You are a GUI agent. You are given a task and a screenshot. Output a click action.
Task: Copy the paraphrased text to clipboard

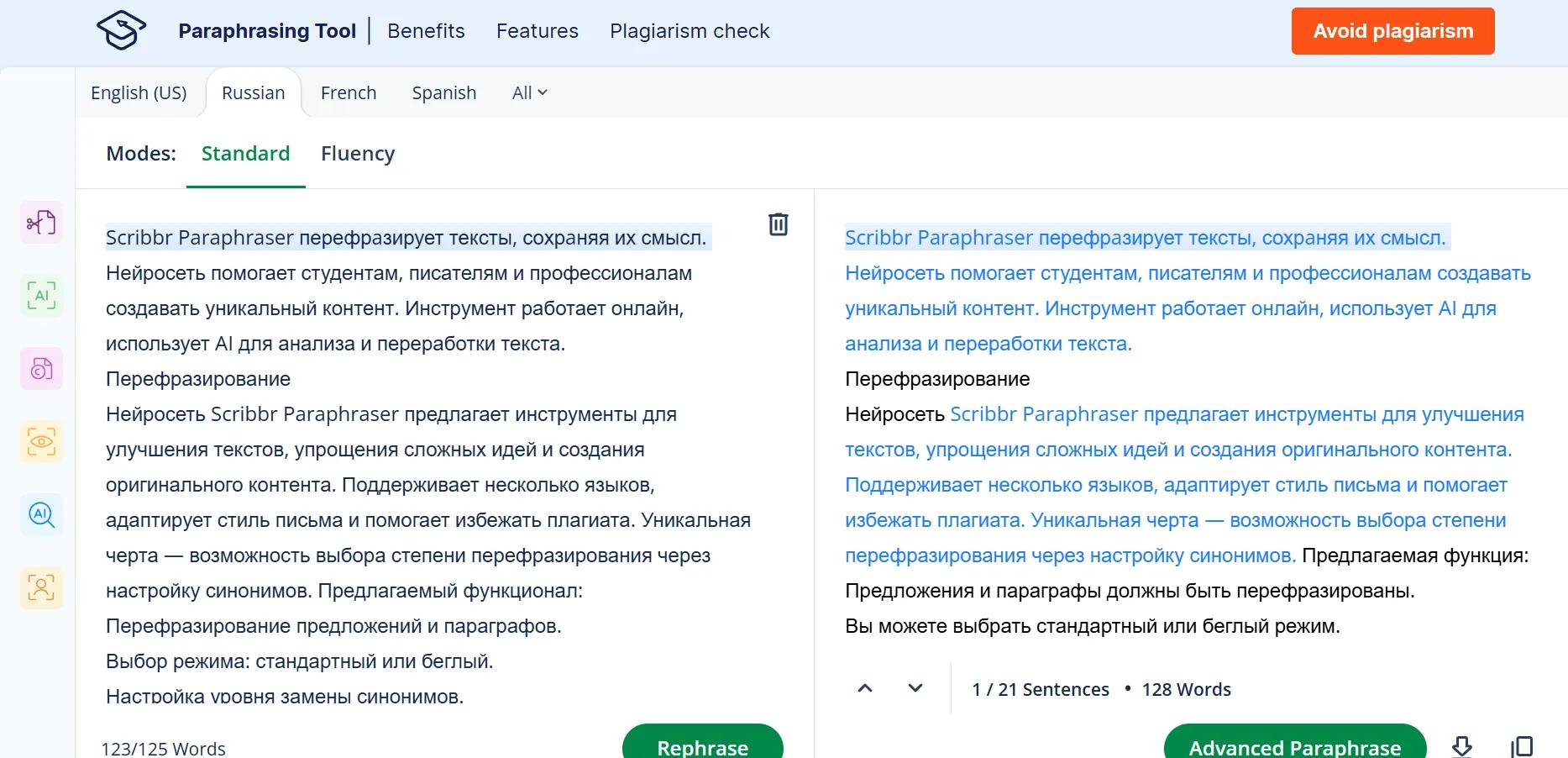pos(1522,746)
